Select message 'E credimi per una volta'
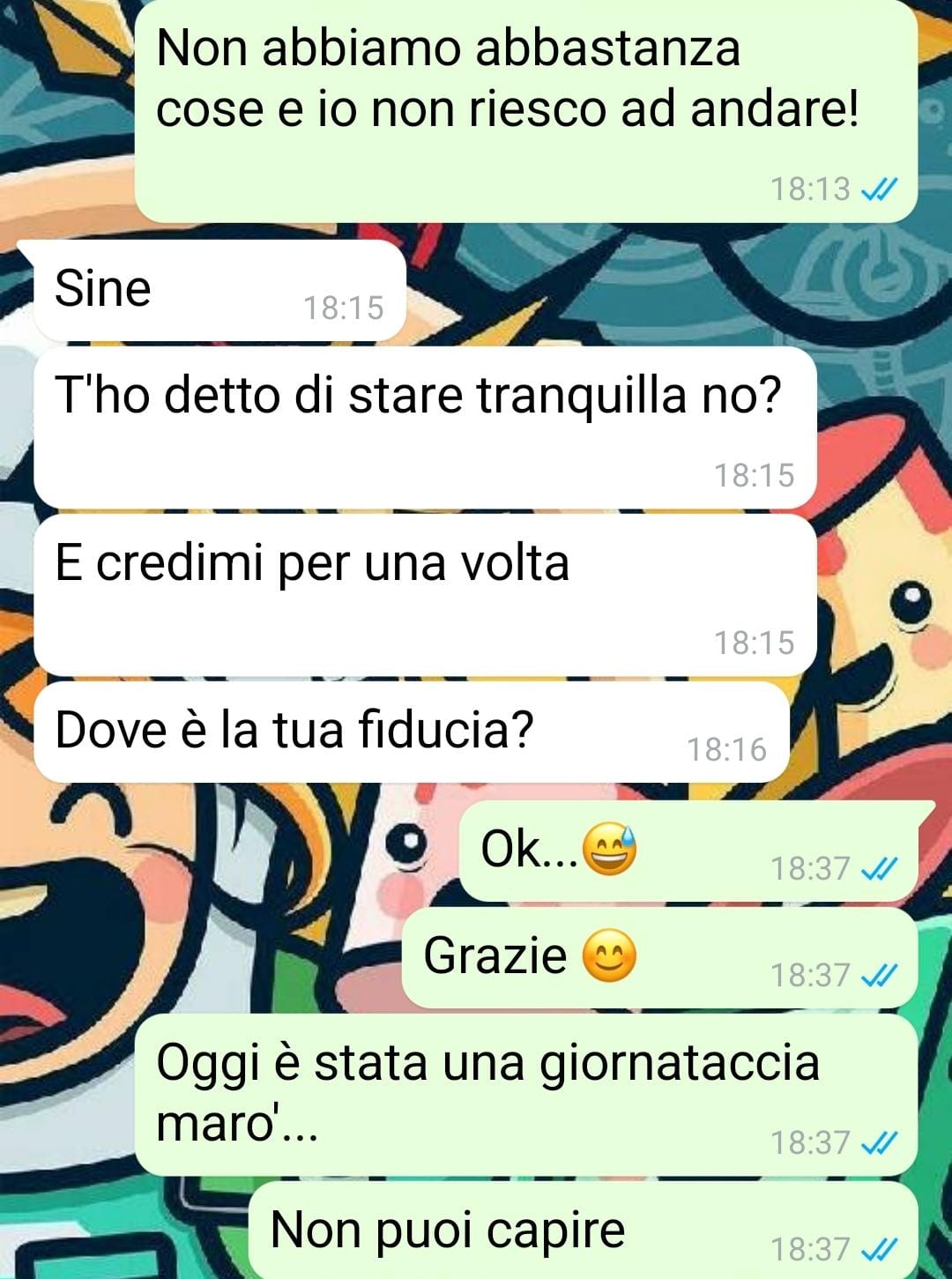This screenshot has width=952, height=1279. 425,595
